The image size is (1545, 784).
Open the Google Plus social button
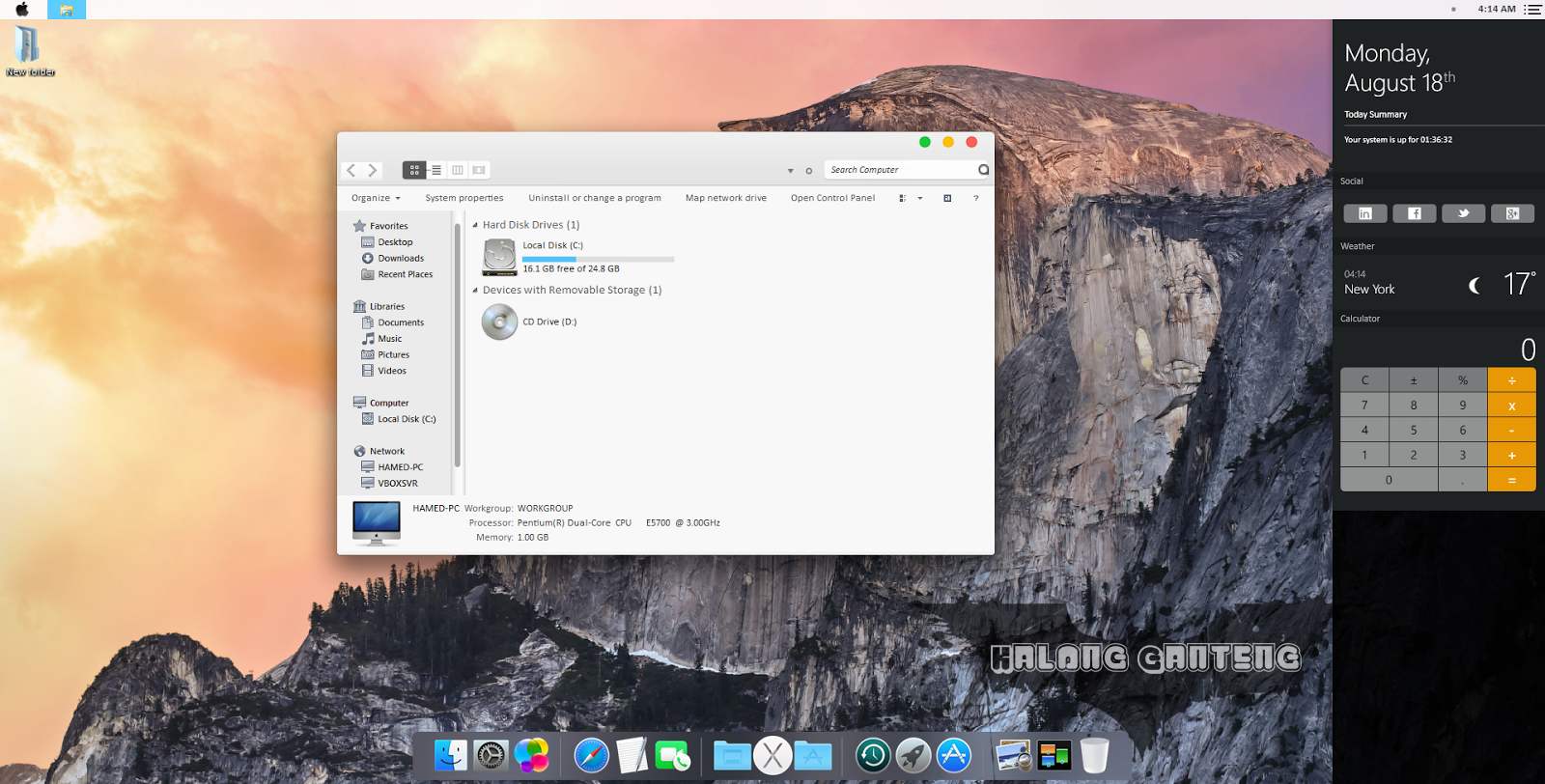pyautogui.click(x=1513, y=213)
